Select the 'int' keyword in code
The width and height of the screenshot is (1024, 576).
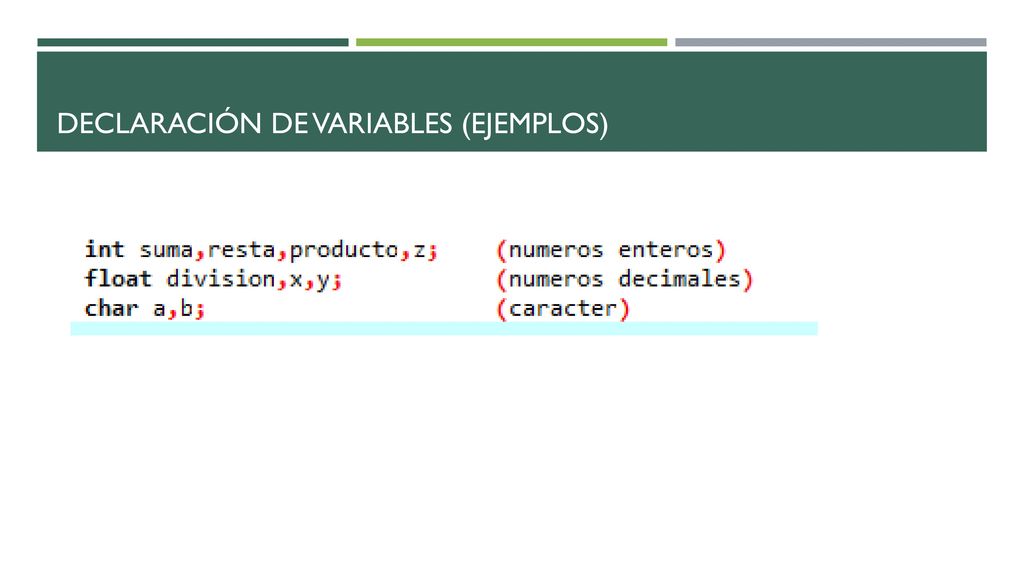pos(104,249)
